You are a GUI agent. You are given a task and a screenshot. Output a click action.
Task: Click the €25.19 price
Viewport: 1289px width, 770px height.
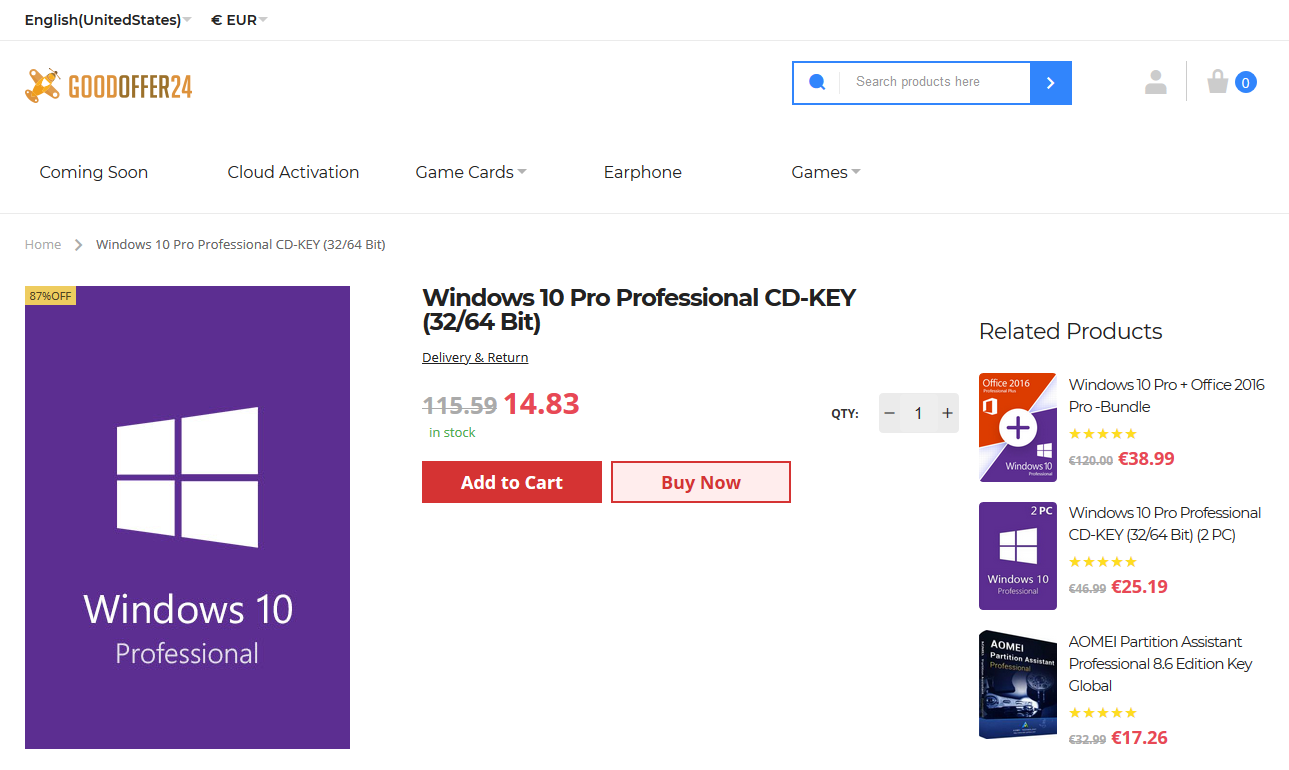(1139, 587)
